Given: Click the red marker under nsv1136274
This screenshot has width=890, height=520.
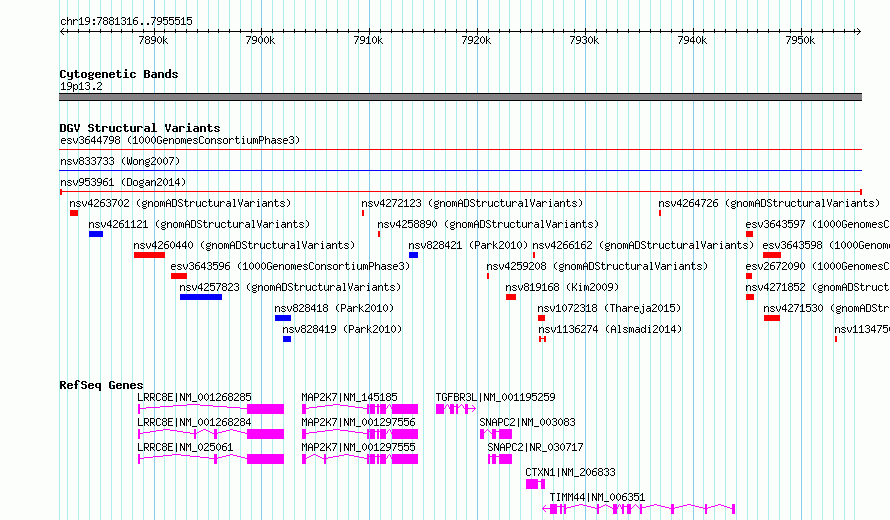Looking at the screenshot, I should [x=543, y=339].
